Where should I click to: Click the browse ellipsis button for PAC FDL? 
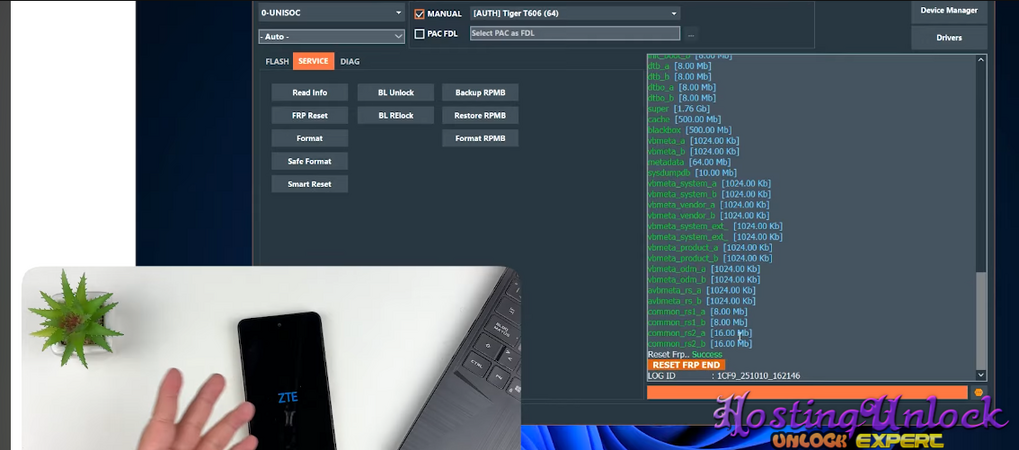690,34
